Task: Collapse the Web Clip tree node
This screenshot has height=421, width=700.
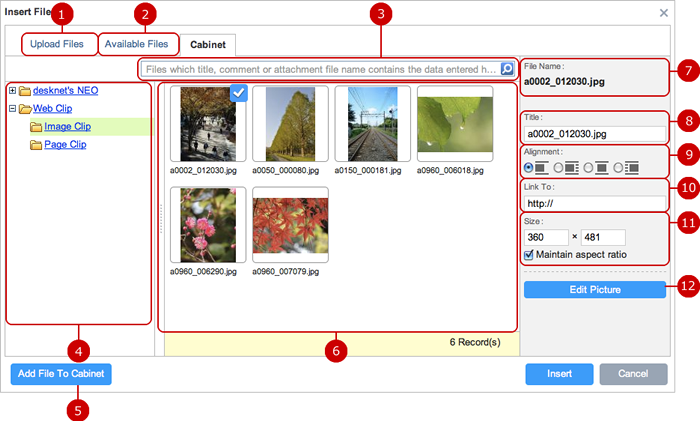Action: (x=11, y=108)
